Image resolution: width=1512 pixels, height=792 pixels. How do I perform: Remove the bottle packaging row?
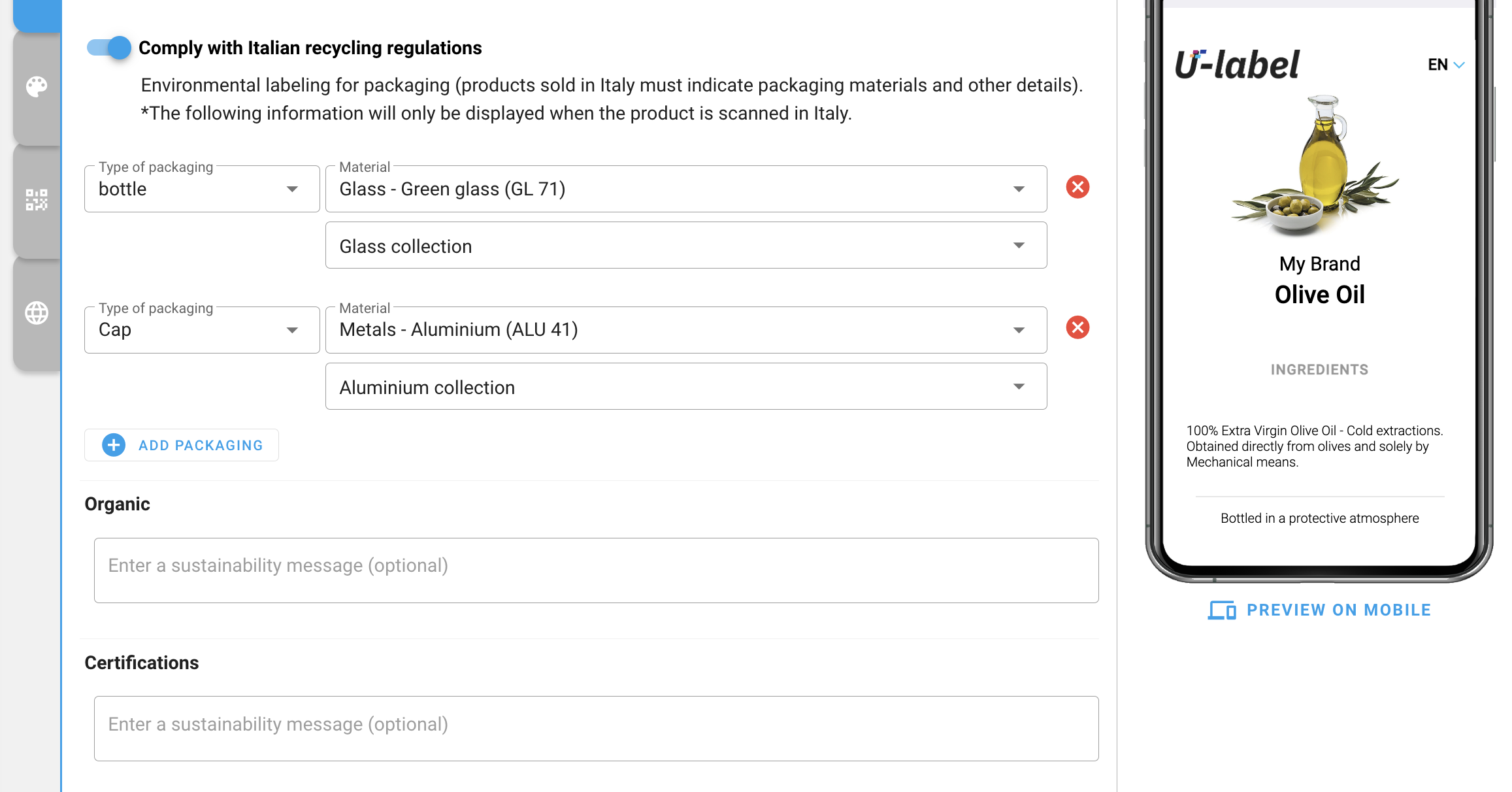(1077, 188)
